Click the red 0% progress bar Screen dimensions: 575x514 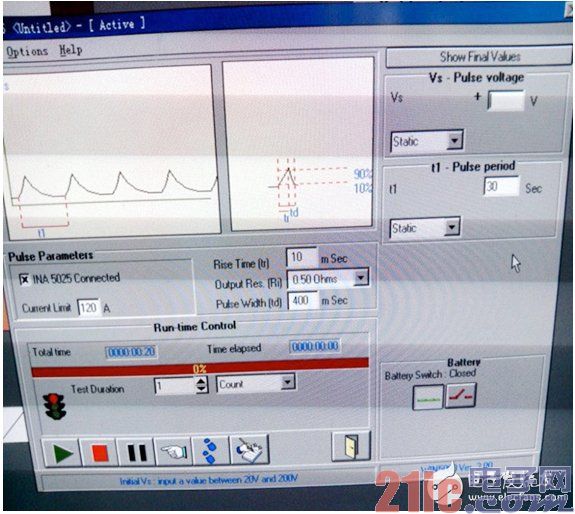[200, 368]
